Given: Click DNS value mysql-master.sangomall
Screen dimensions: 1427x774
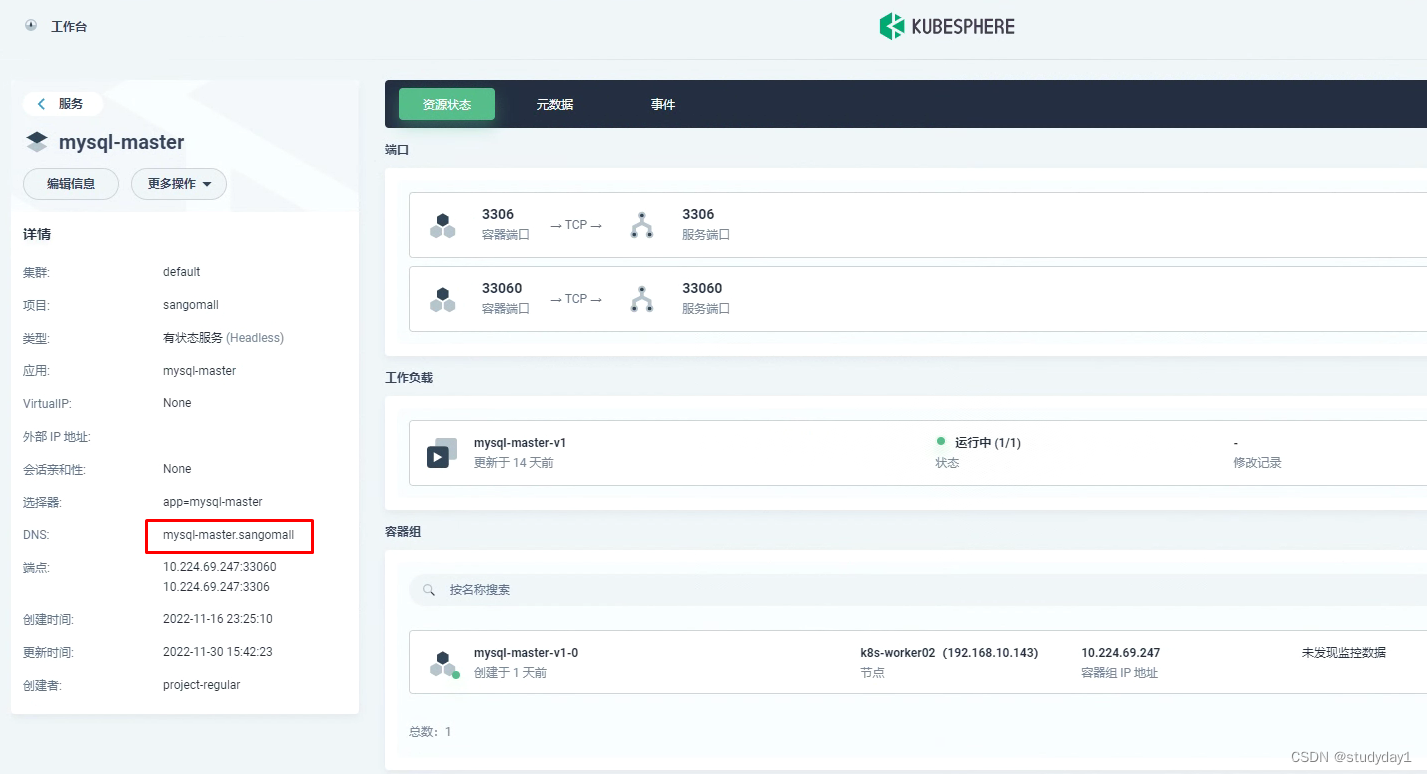Looking at the screenshot, I should click(x=229, y=535).
